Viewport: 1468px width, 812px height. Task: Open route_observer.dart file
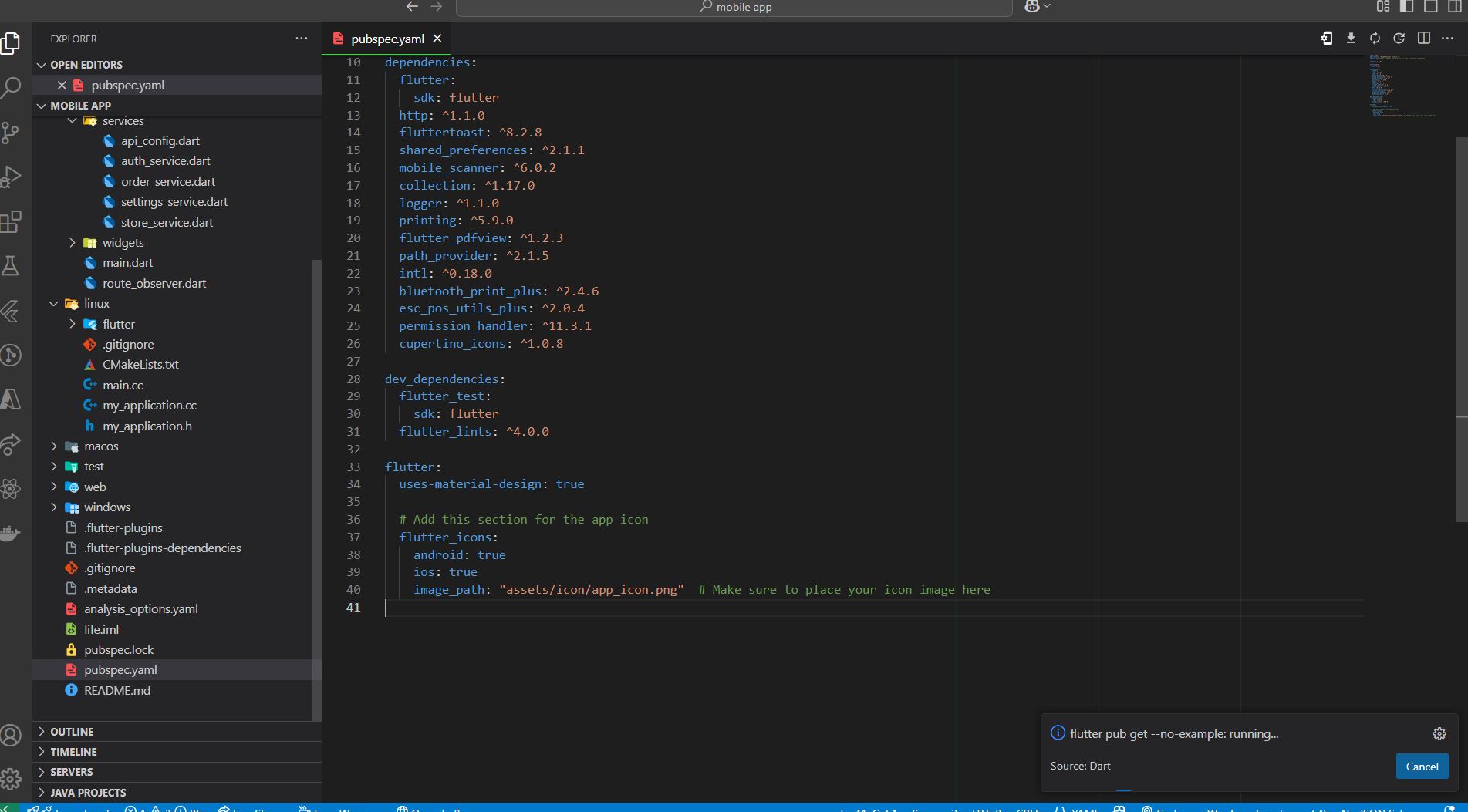click(x=154, y=283)
